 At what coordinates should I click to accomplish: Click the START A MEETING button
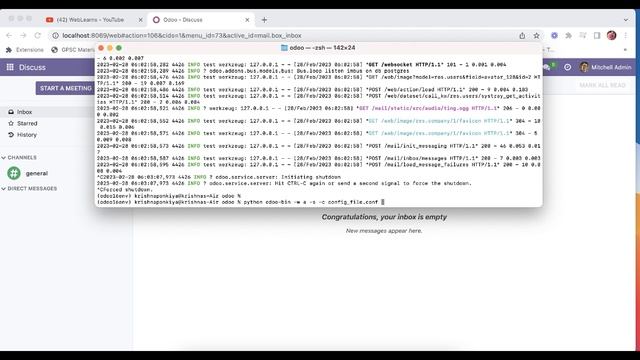pyautogui.click(x=65, y=88)
